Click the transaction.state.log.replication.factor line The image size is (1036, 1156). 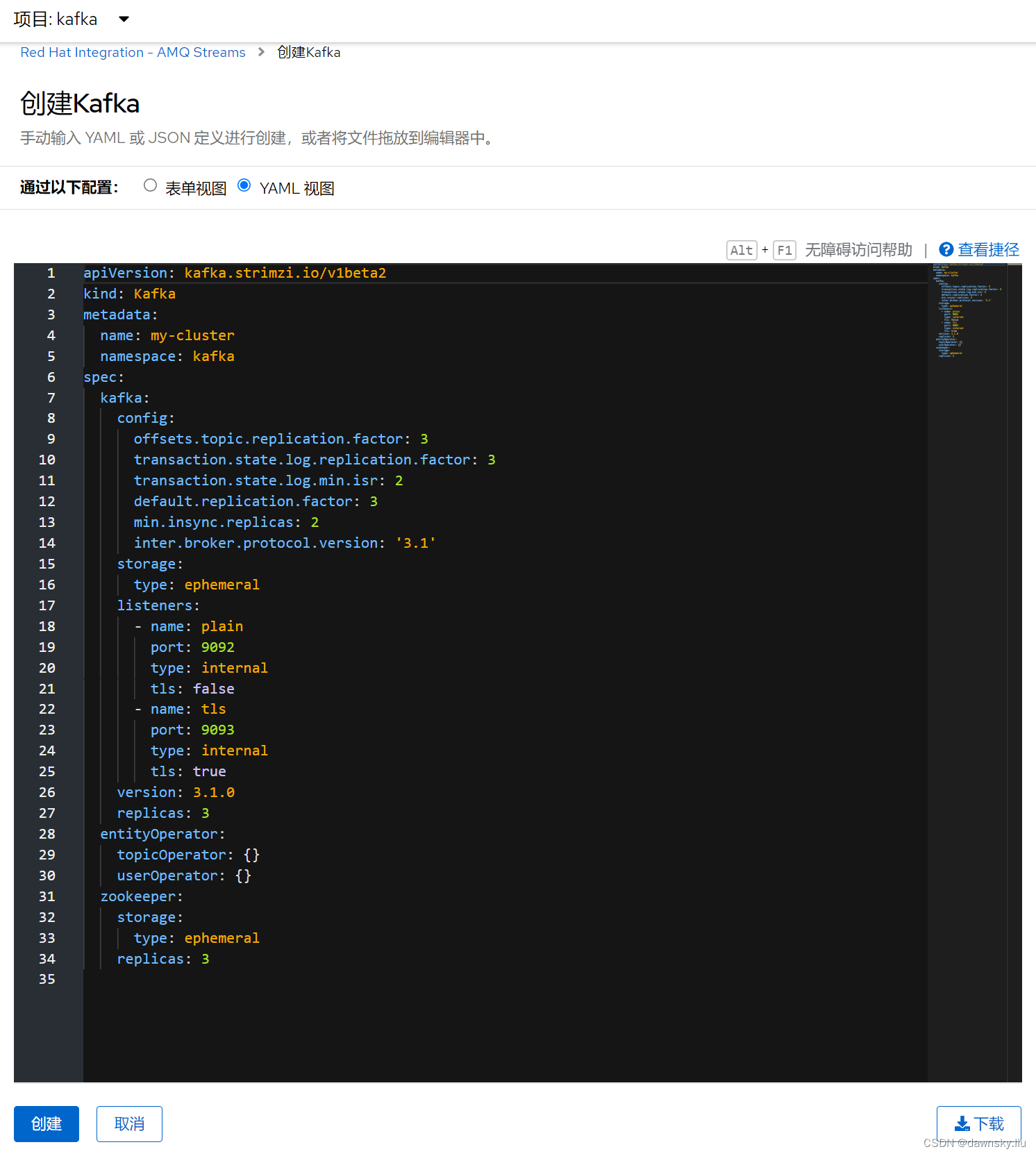pyautogui.click(x=315, y=460)
